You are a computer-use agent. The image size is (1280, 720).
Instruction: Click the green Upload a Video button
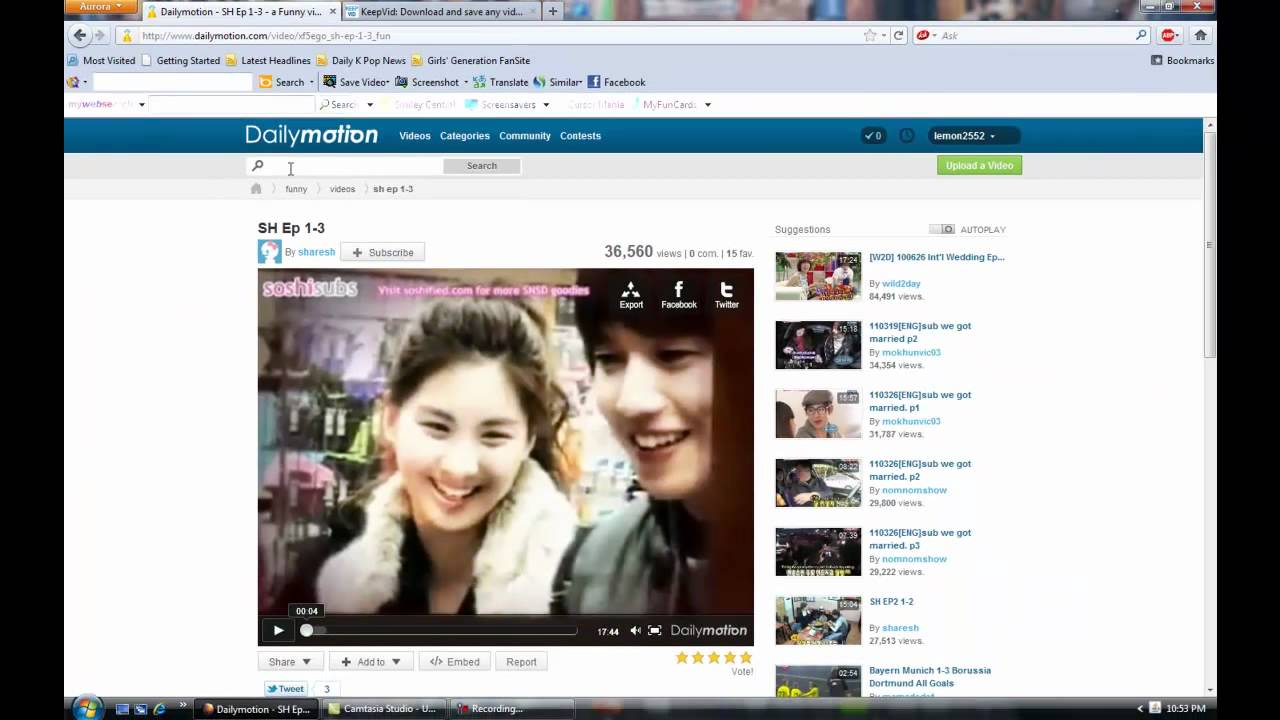tap(979, 166)
